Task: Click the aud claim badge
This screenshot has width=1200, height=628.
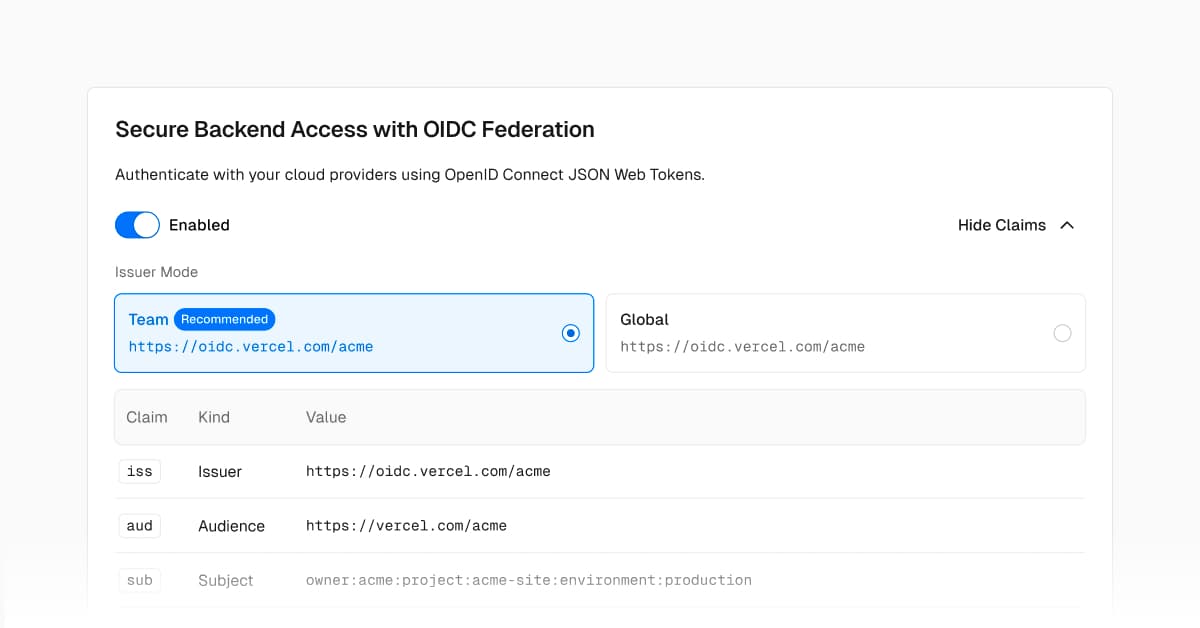Action: click(x=140, y=526)
